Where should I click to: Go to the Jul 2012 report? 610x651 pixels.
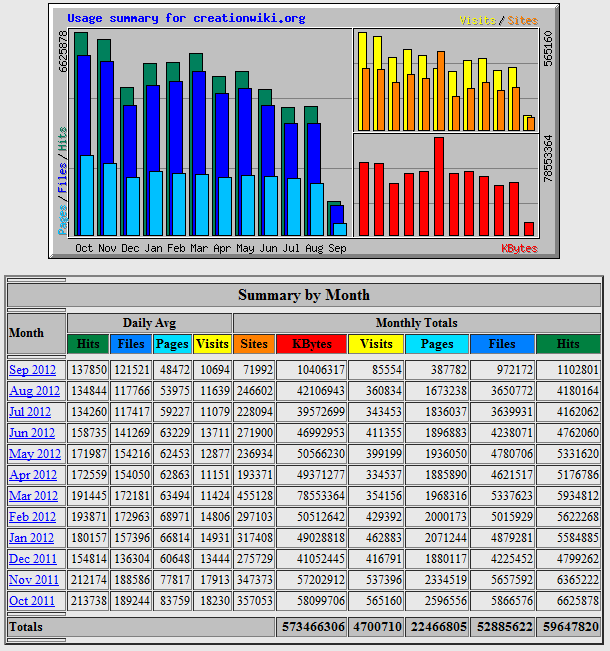pos(30,412)
